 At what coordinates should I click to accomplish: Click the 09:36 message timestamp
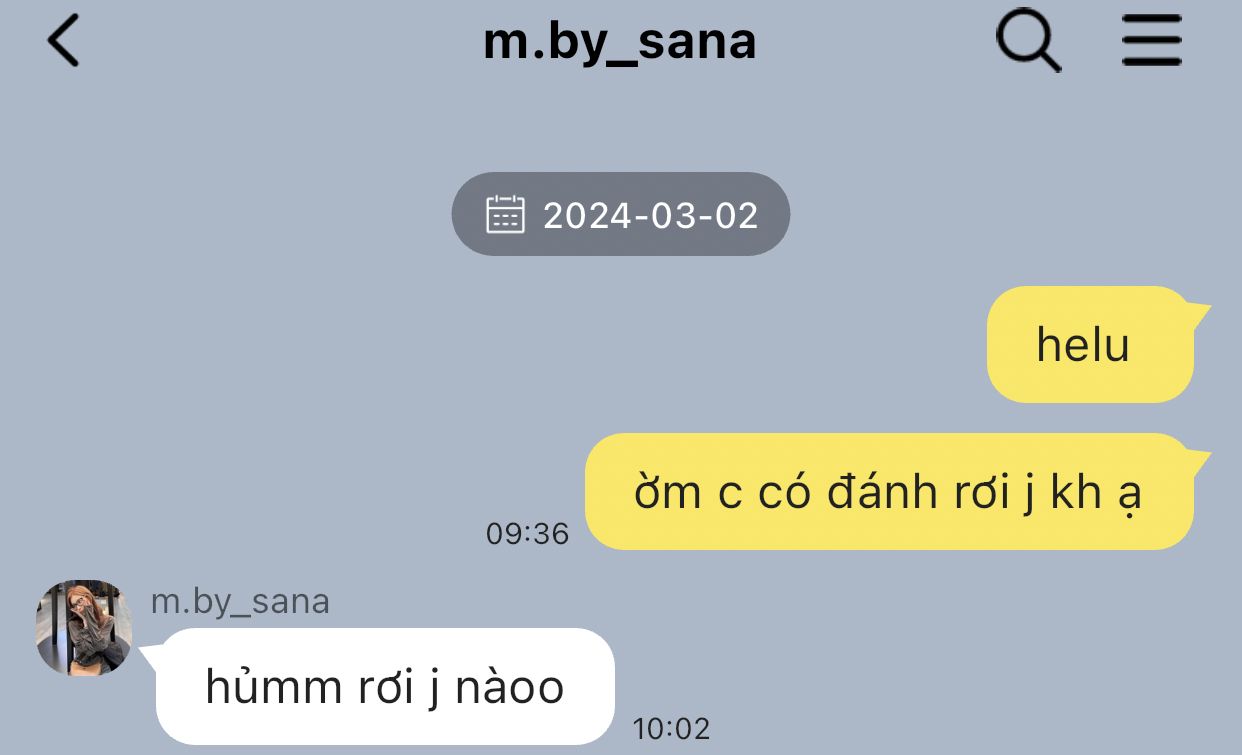527,534
